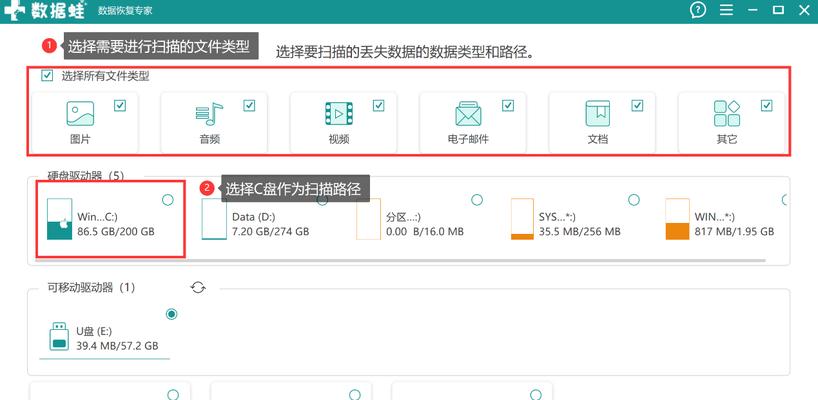This screenshot has width=818, height=400.
Task: Click the 数据恢复专家 title text
Action: coord(125,11)
